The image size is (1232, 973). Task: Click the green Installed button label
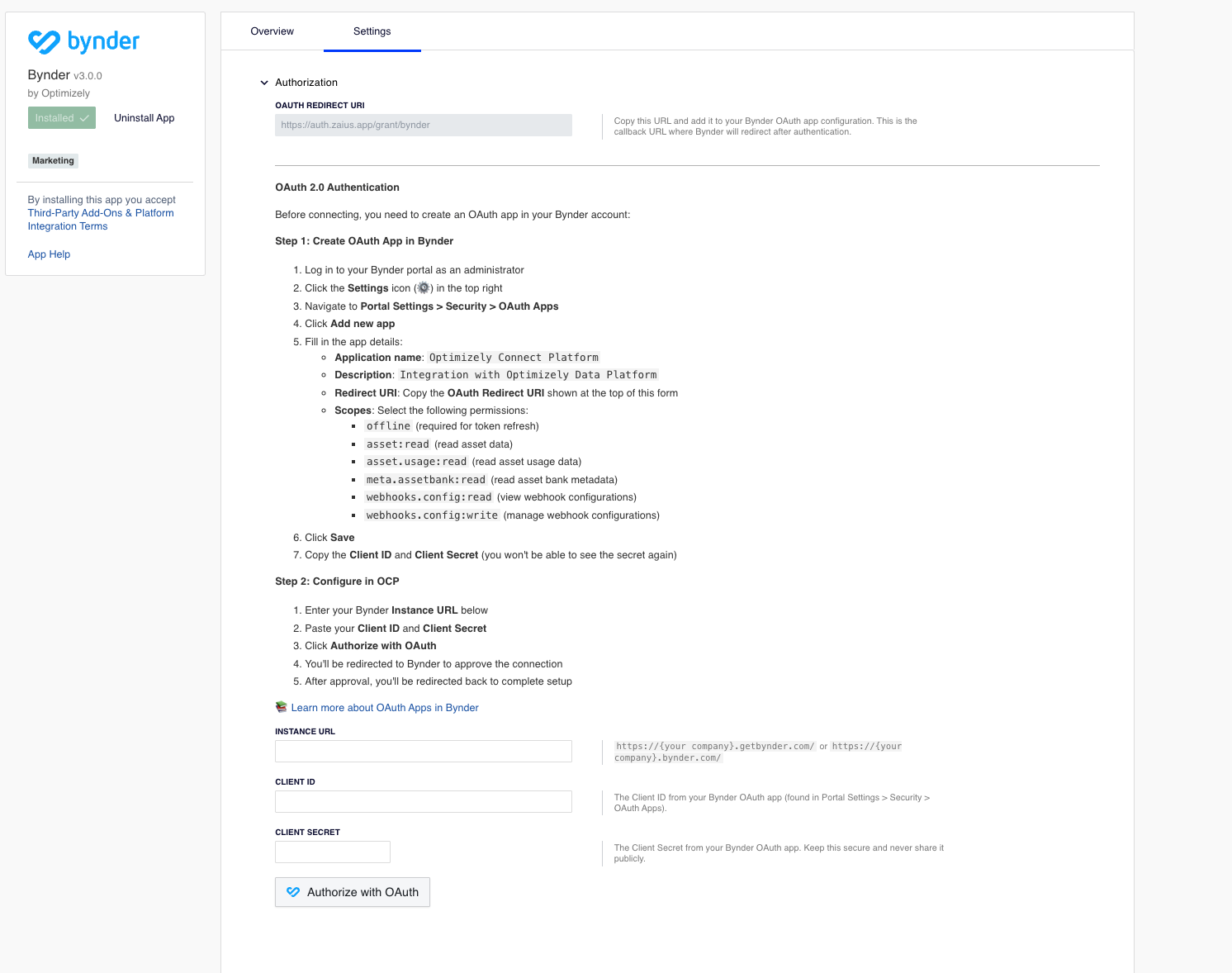54,118
